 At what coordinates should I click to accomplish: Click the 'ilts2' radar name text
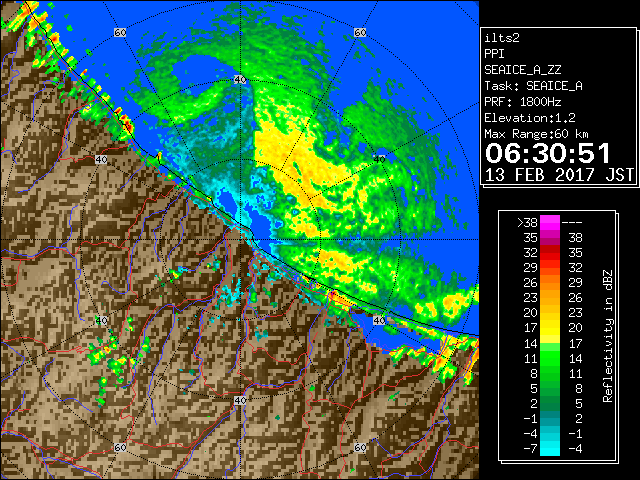pos(502,38)
